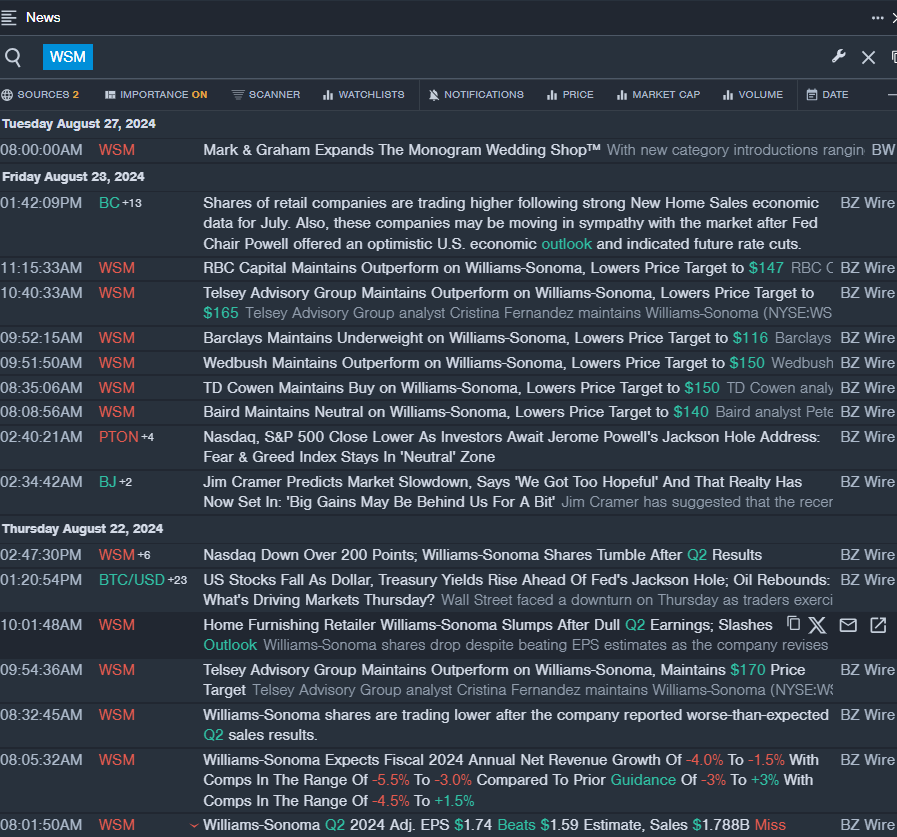
Task: Open the Fiscal 2024 Annual Net Revenue story
Action: coord(511,780)
